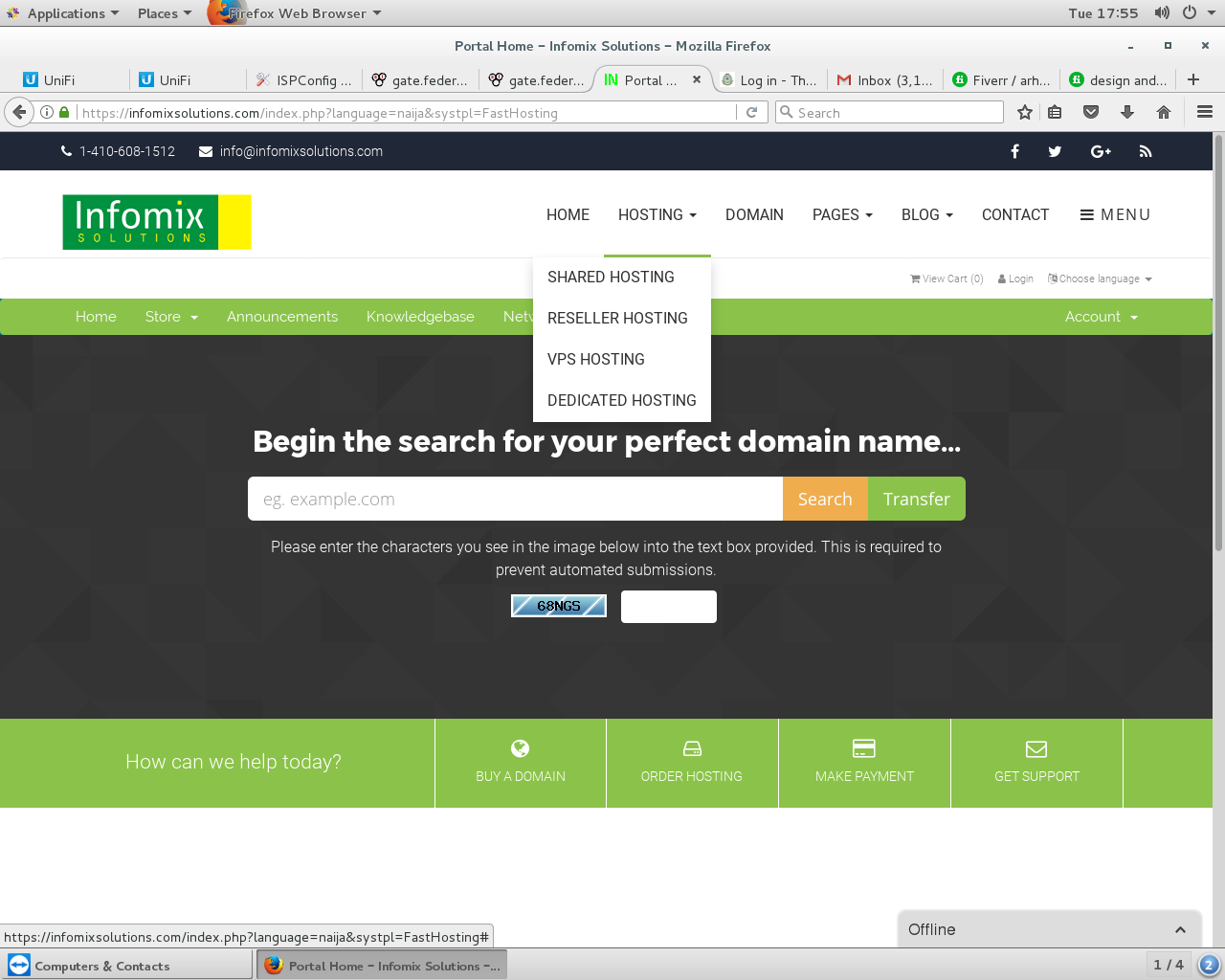Open Get Support via envelope icon
This screenshot has height=980, width=1225.
pyautogui.click(x=1036, y=748)
